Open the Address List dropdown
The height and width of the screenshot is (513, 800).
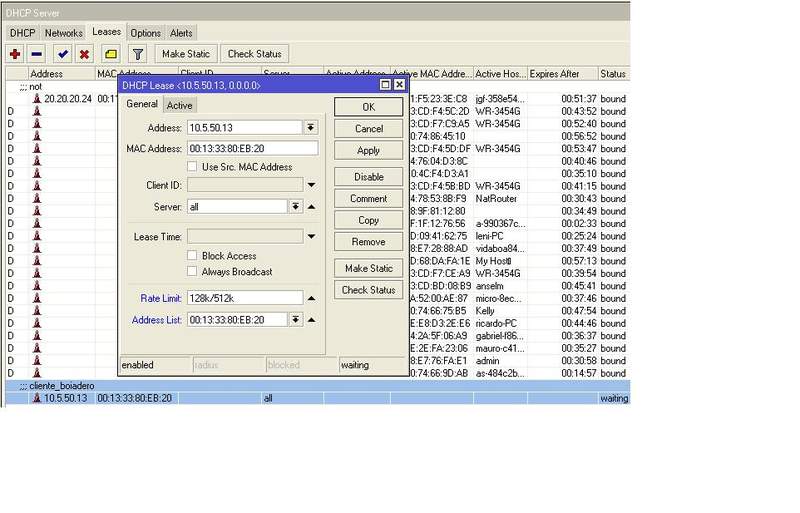pos(296,320)
